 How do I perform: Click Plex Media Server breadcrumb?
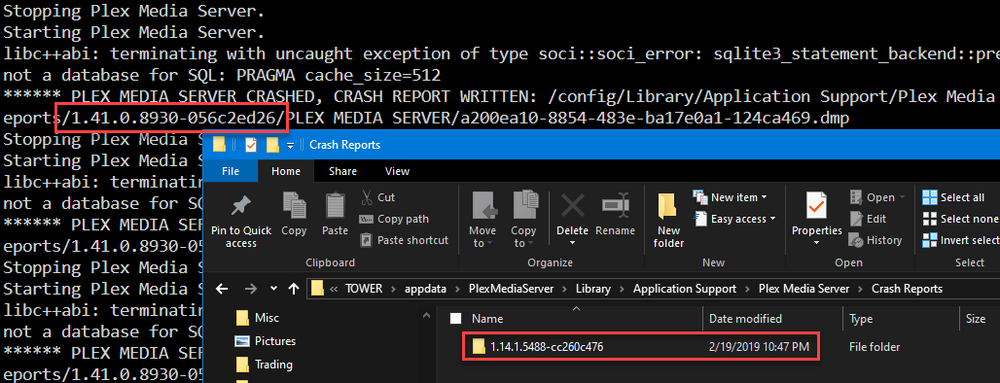coord(804,289)
